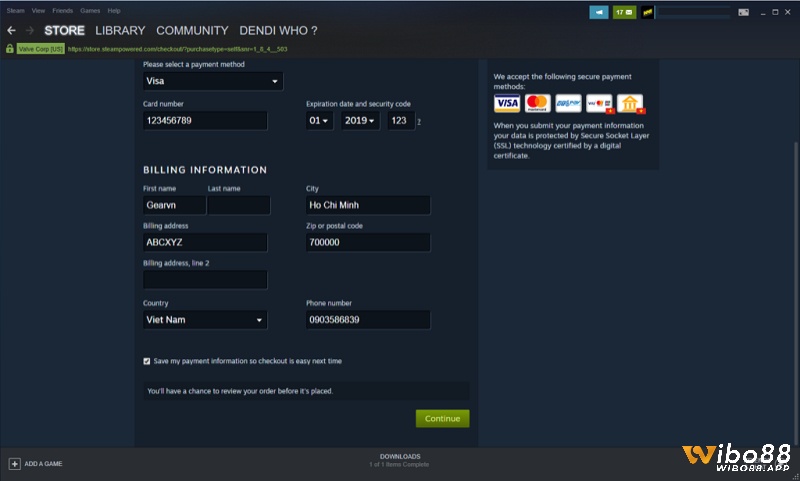Open the DENDI WHO ? profile tab
This screenshot has height=481, width=800.
click(279, 31)
